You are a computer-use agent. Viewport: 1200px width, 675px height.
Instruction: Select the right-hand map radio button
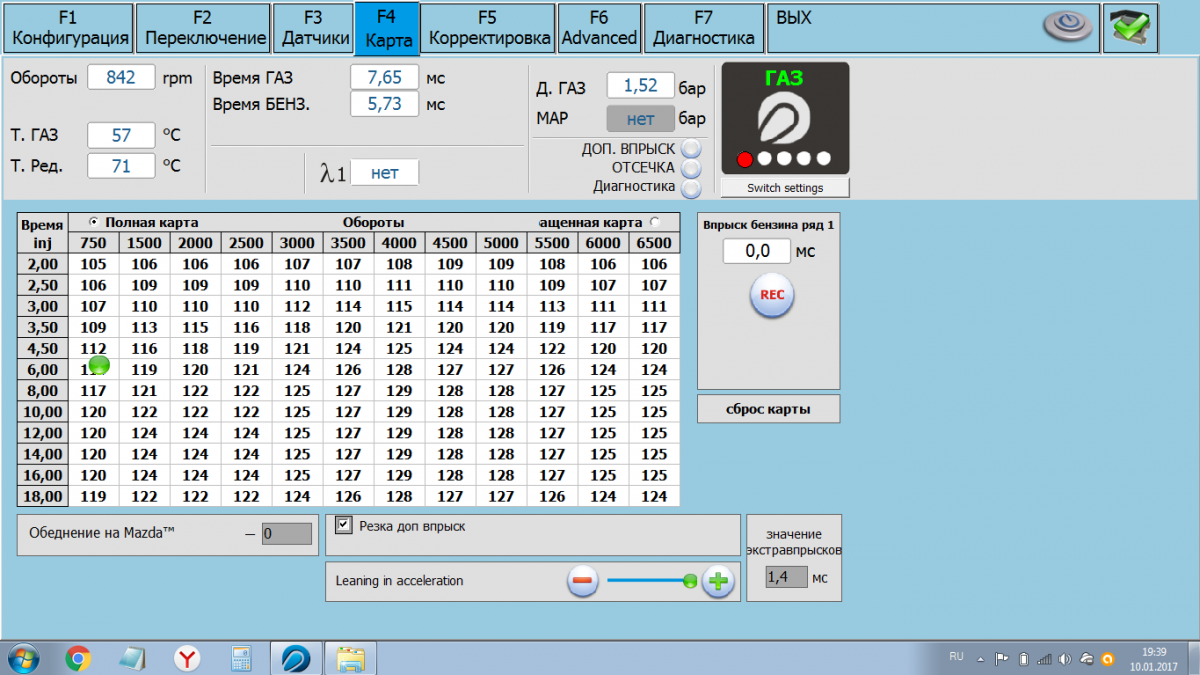tap(655, 222)
